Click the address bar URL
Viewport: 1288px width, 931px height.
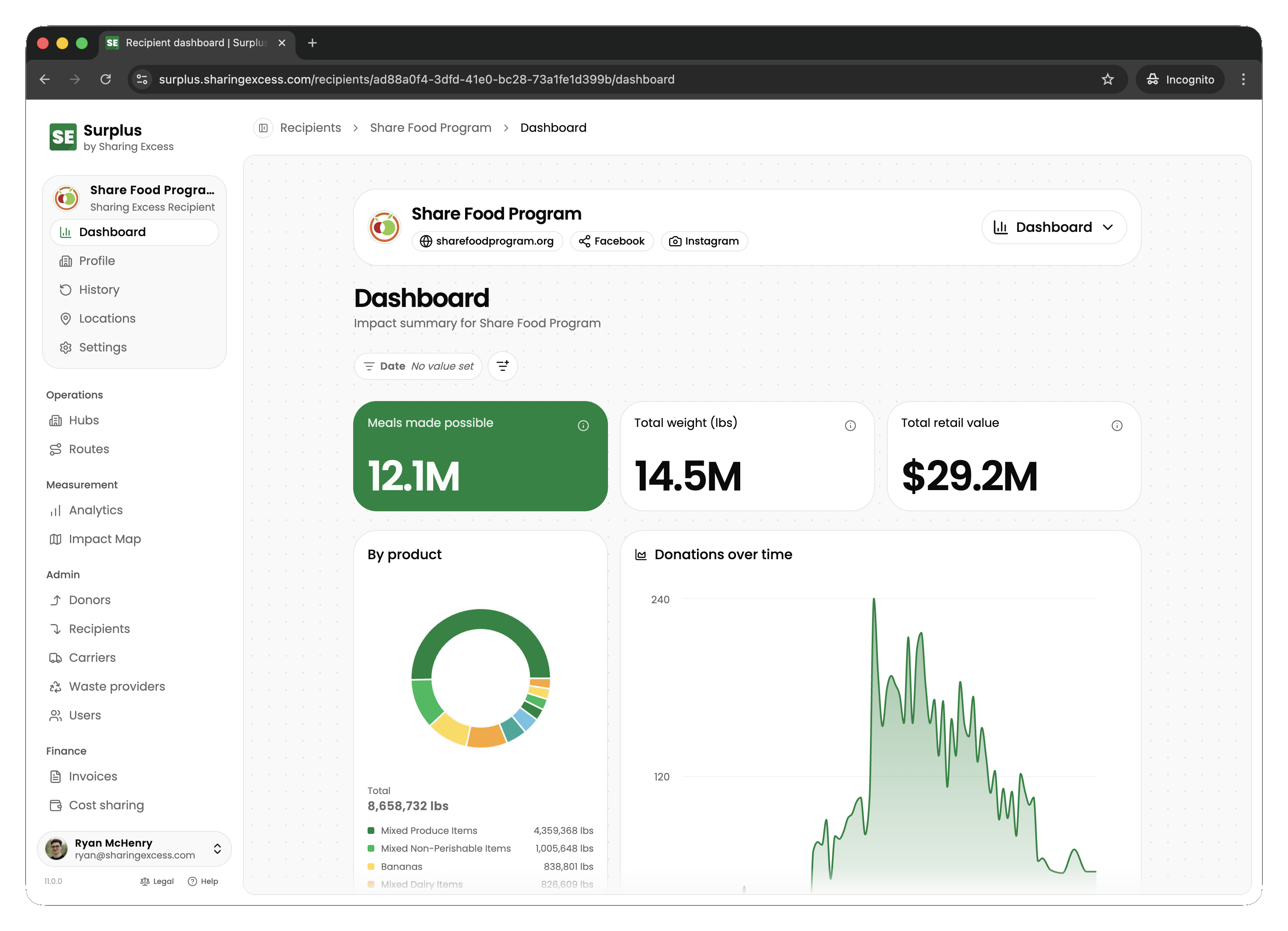[416, 80]
